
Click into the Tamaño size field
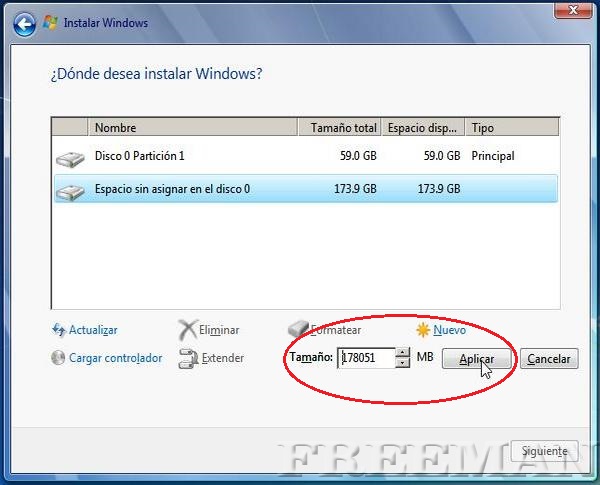[x=366, y=358]
